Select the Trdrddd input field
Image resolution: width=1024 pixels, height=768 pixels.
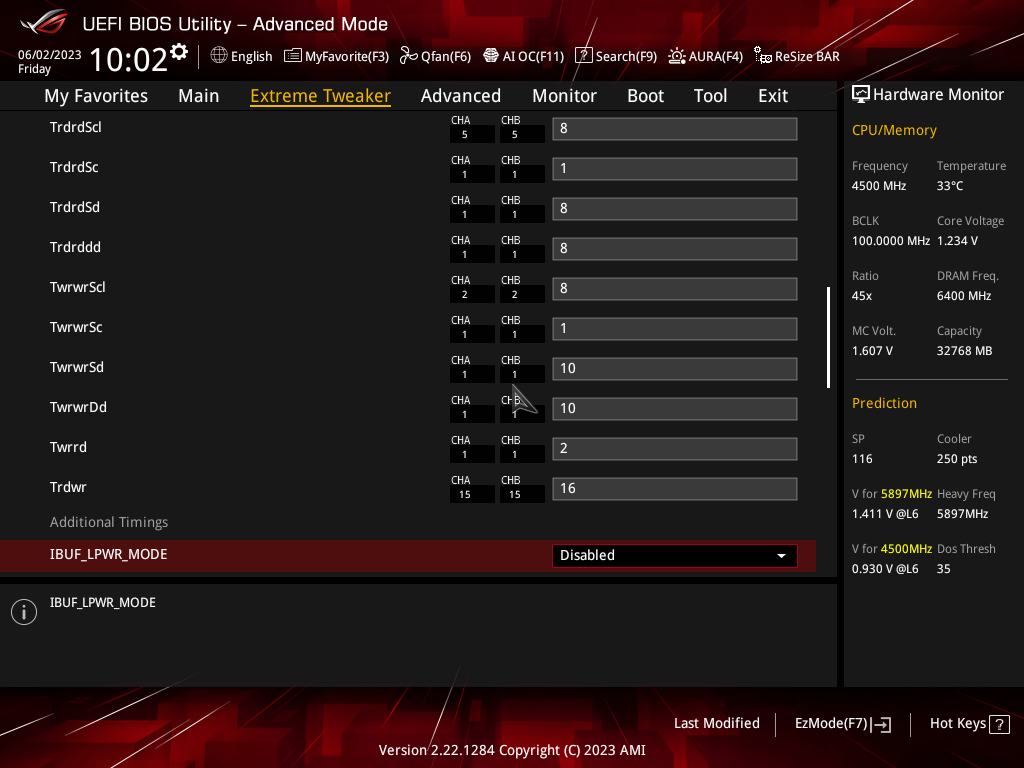675,249
